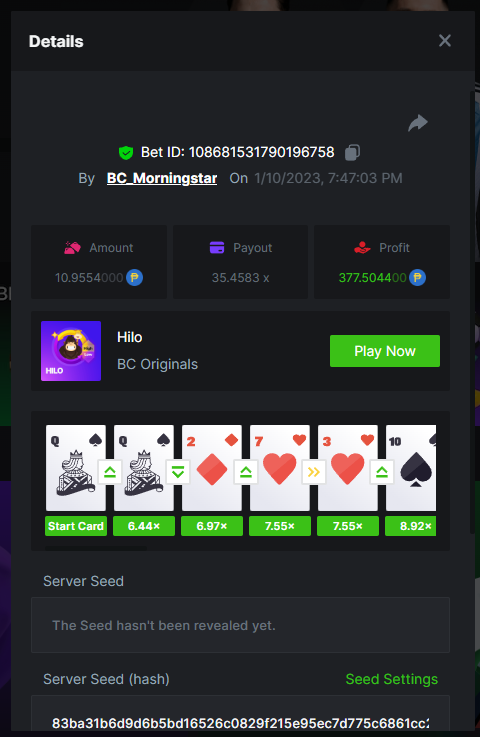
Task: Click the skip arrows after seven of hearts
Action: tap(314, 472)
